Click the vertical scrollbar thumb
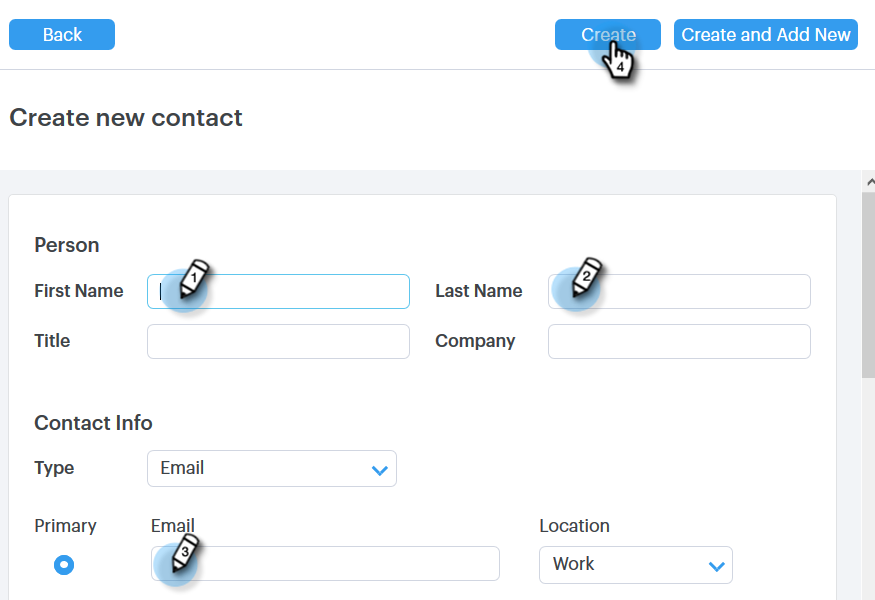The image size is (875, 600). click(x=868, y=285)
